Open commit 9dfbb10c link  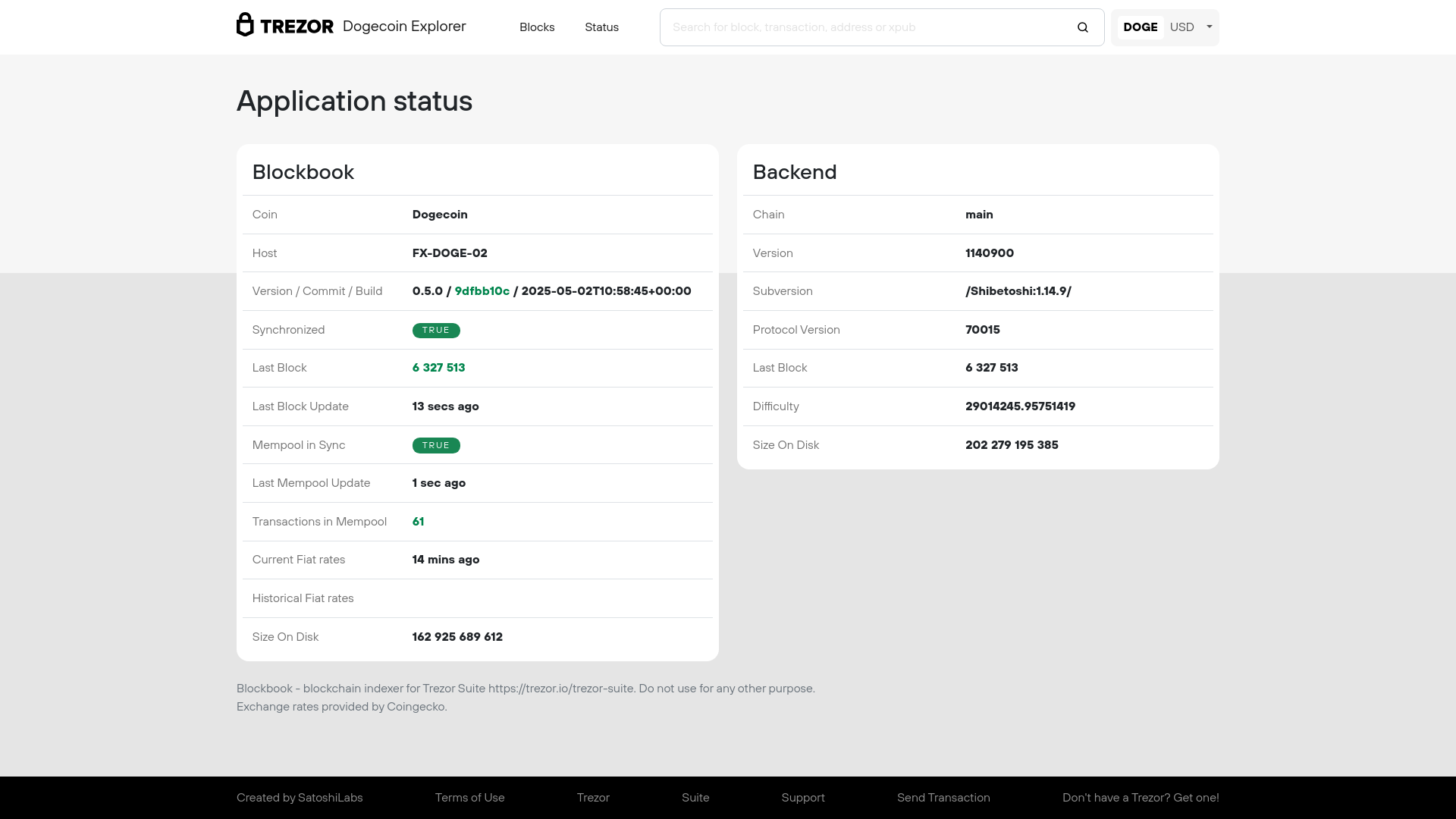(x=482, y=291)
